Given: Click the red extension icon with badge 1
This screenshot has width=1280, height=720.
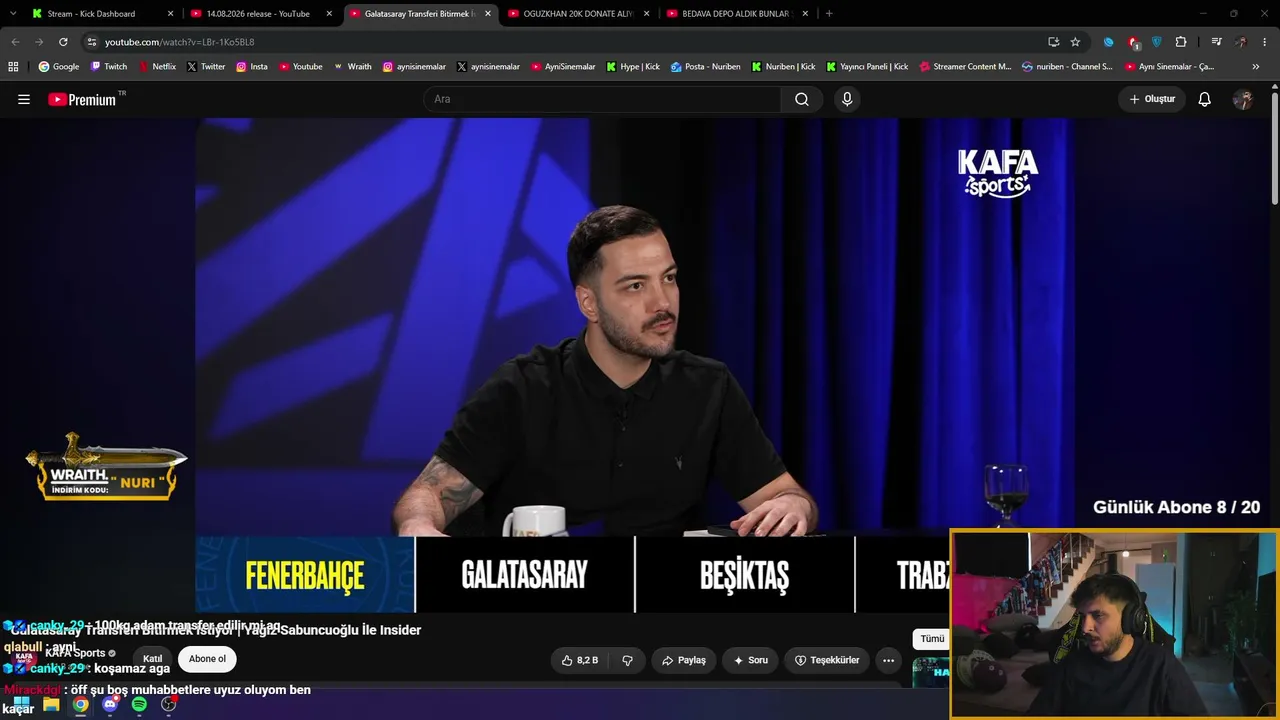Looking at the screenshot, I should (1133, 42).
